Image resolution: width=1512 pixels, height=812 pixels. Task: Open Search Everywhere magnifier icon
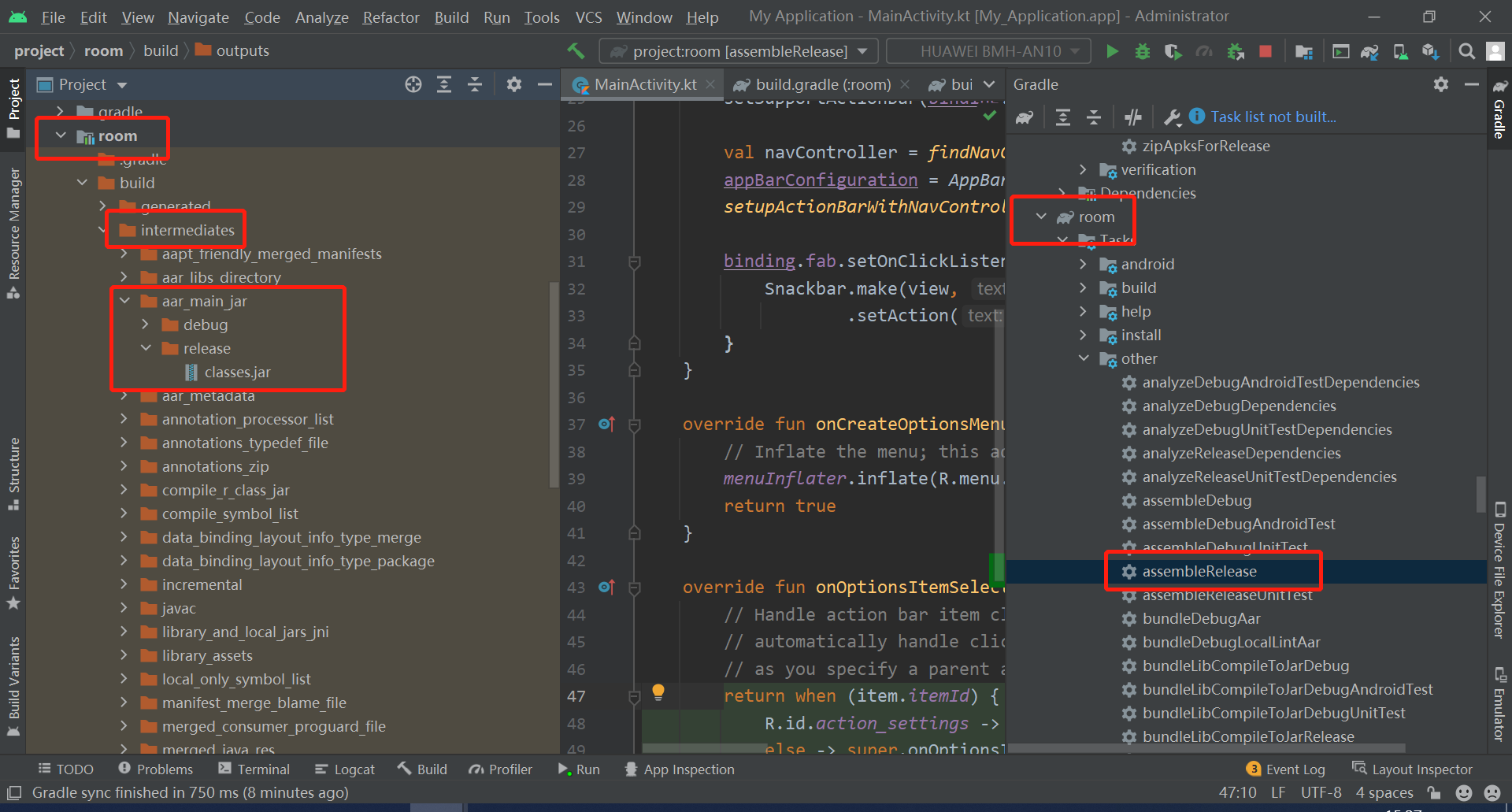[1466, 51]
